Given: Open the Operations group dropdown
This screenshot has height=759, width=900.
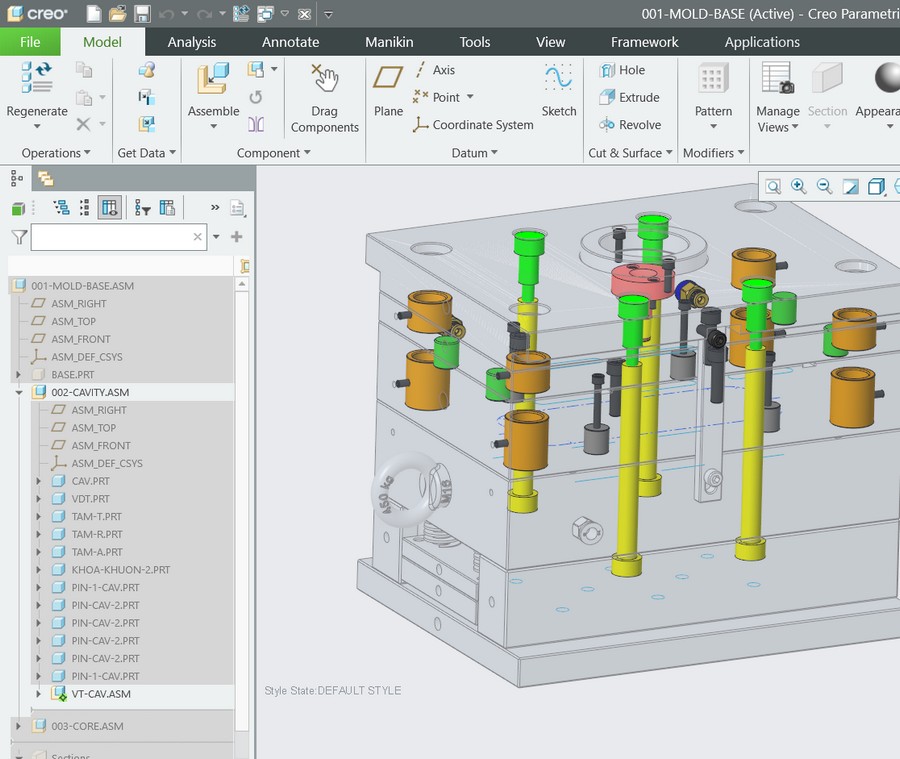Looking at the screenshot, I should tap(56, 153).
